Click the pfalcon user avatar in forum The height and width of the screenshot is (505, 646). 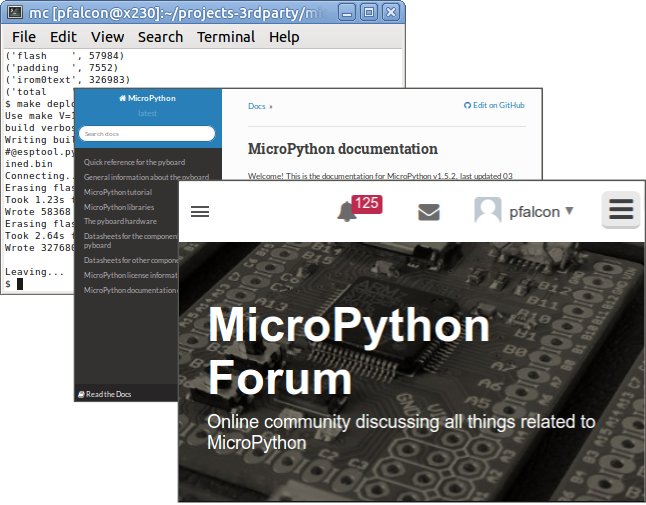pyautogui.click(x=488, y=210)
